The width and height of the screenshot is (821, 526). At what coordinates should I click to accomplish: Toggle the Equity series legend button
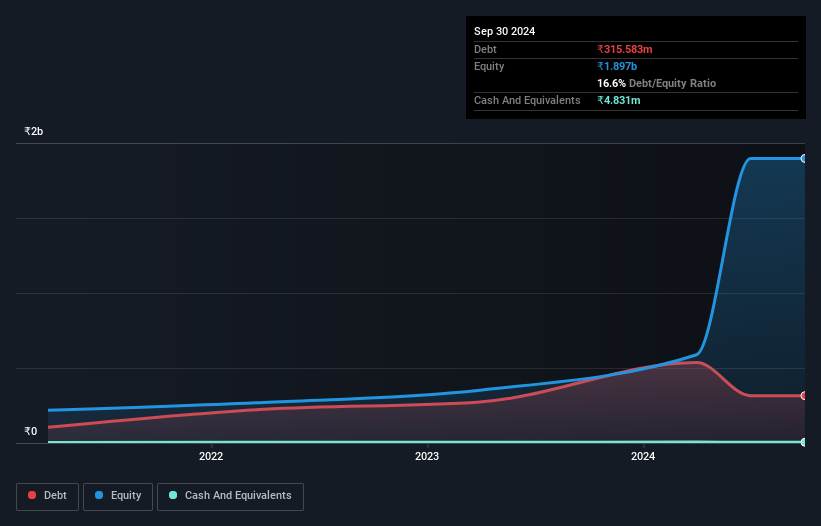[118, 496]
